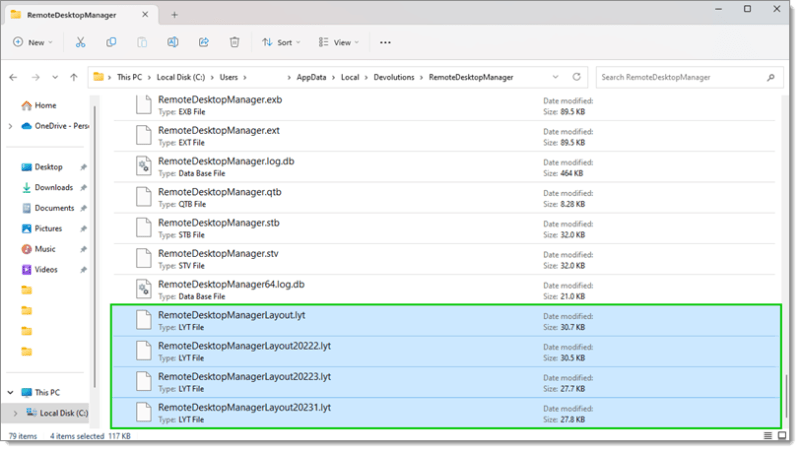The height and width of the screenshot is (451, 800).
Task: Open the See more ellipsis menu
Action: click(385, 42)
